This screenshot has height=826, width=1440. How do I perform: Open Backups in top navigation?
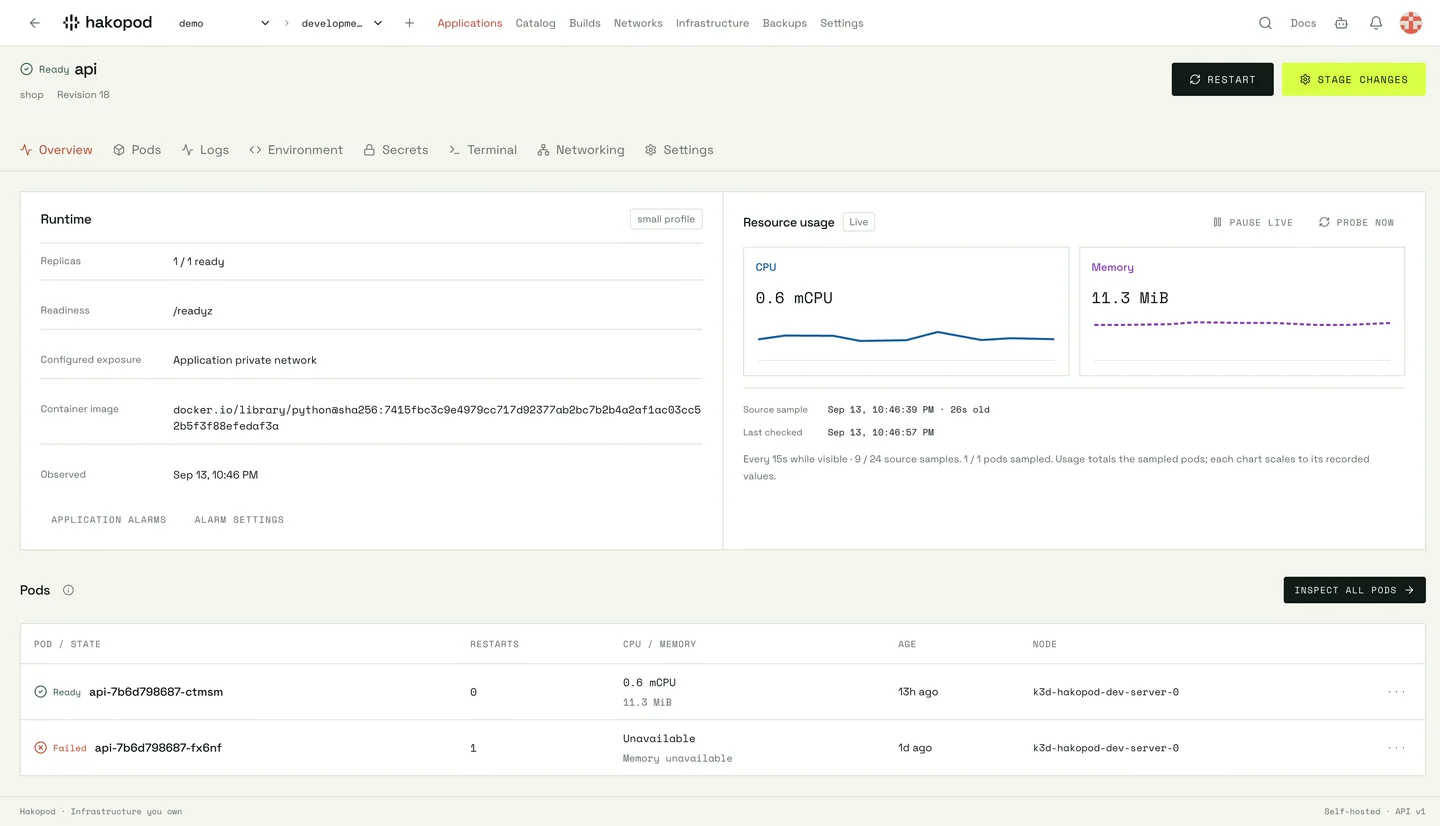pos(784,23)
